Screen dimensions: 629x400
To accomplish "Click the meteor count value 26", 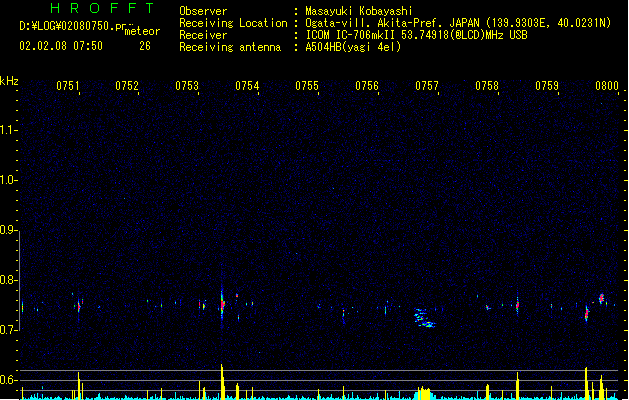I will [145, 46].
